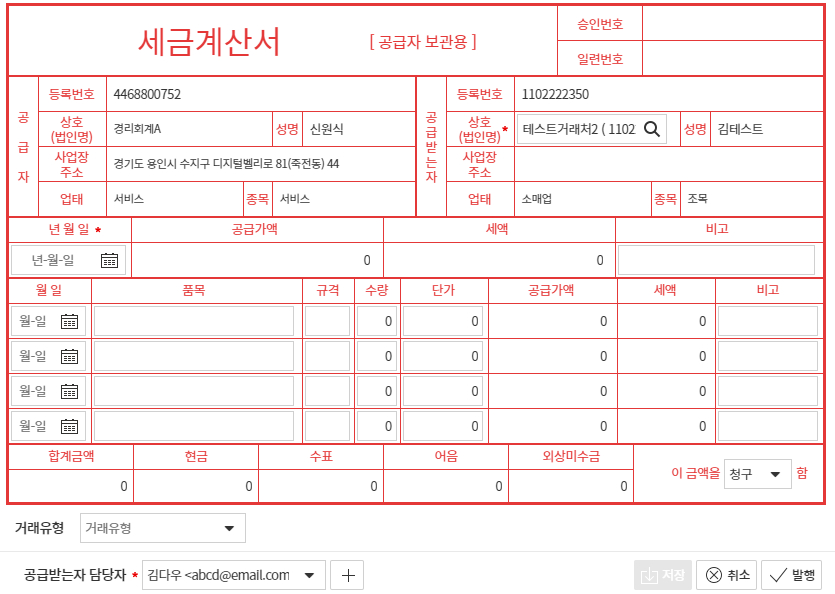Viewport: 835px width, 594px height.
Task: Click the plus icon to add 담당자
Action: 347,575
